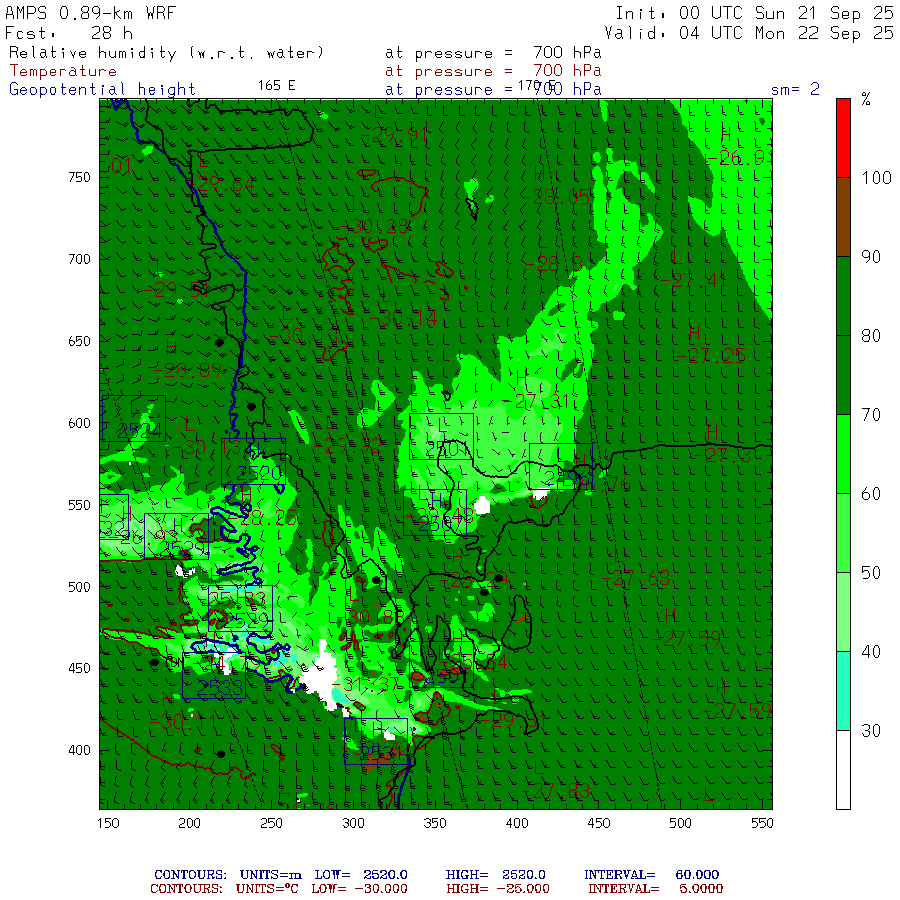900x900 pixels.
Task: Click the '150' x-axis tick label
Action: click(108, 823)
